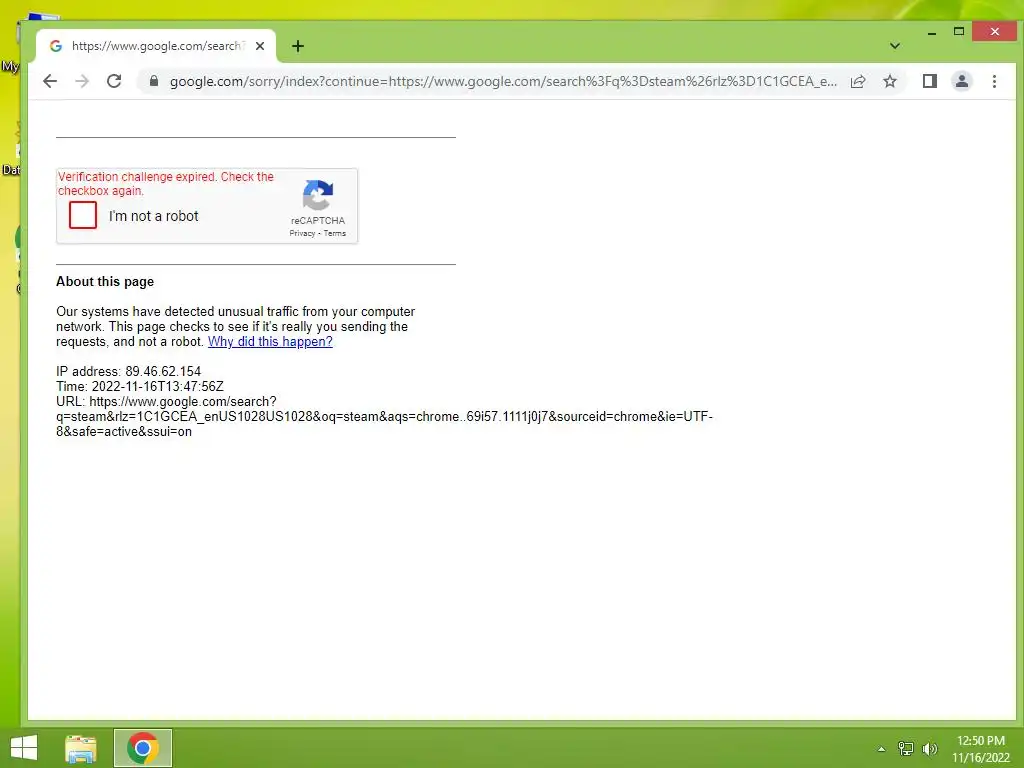
Task: Minimize the Chrome window
Action: 932,32
